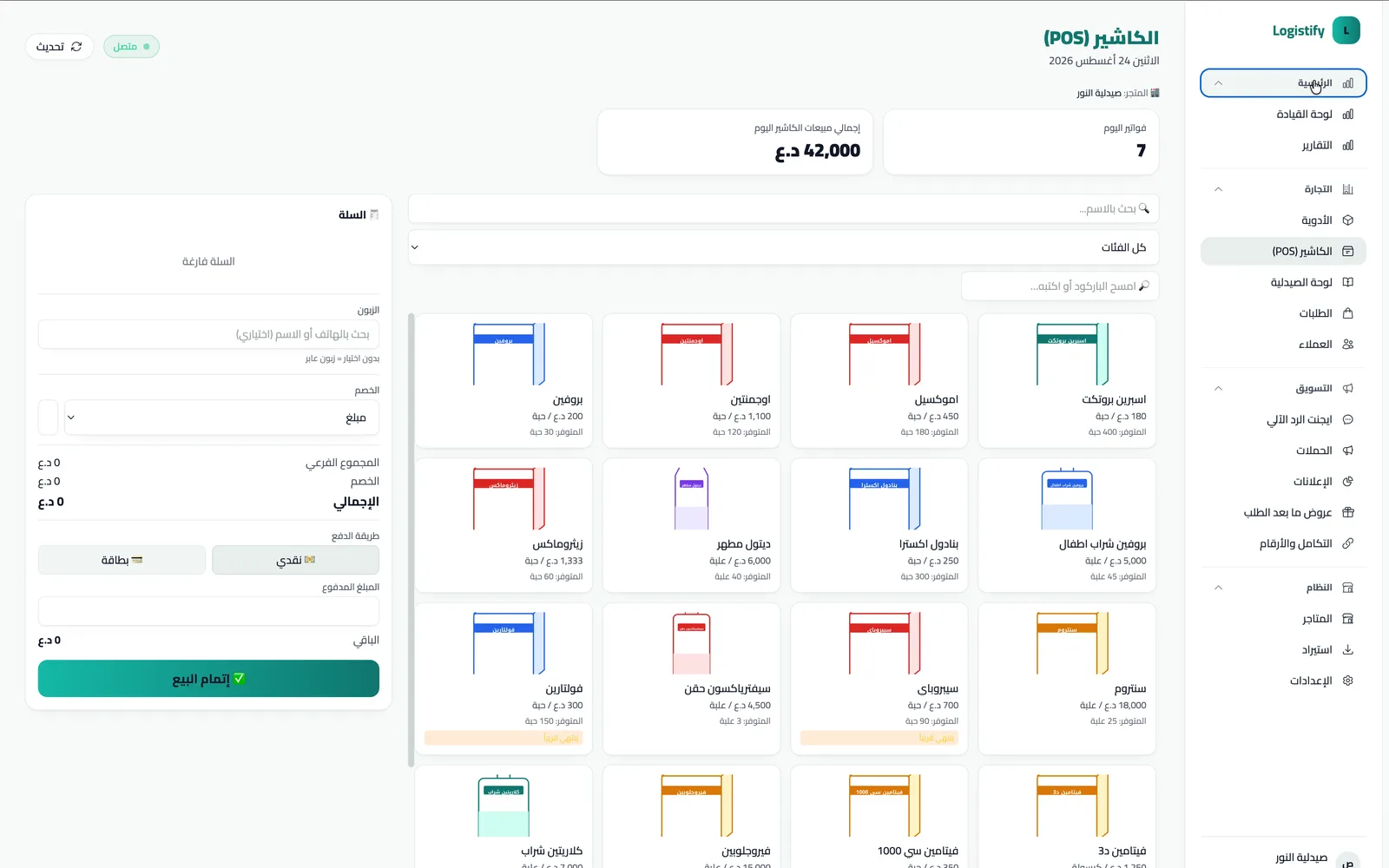Open الإعلانات ads chart icon
The width and height of the screenshot is (1389, 868).
(1348, 482)
